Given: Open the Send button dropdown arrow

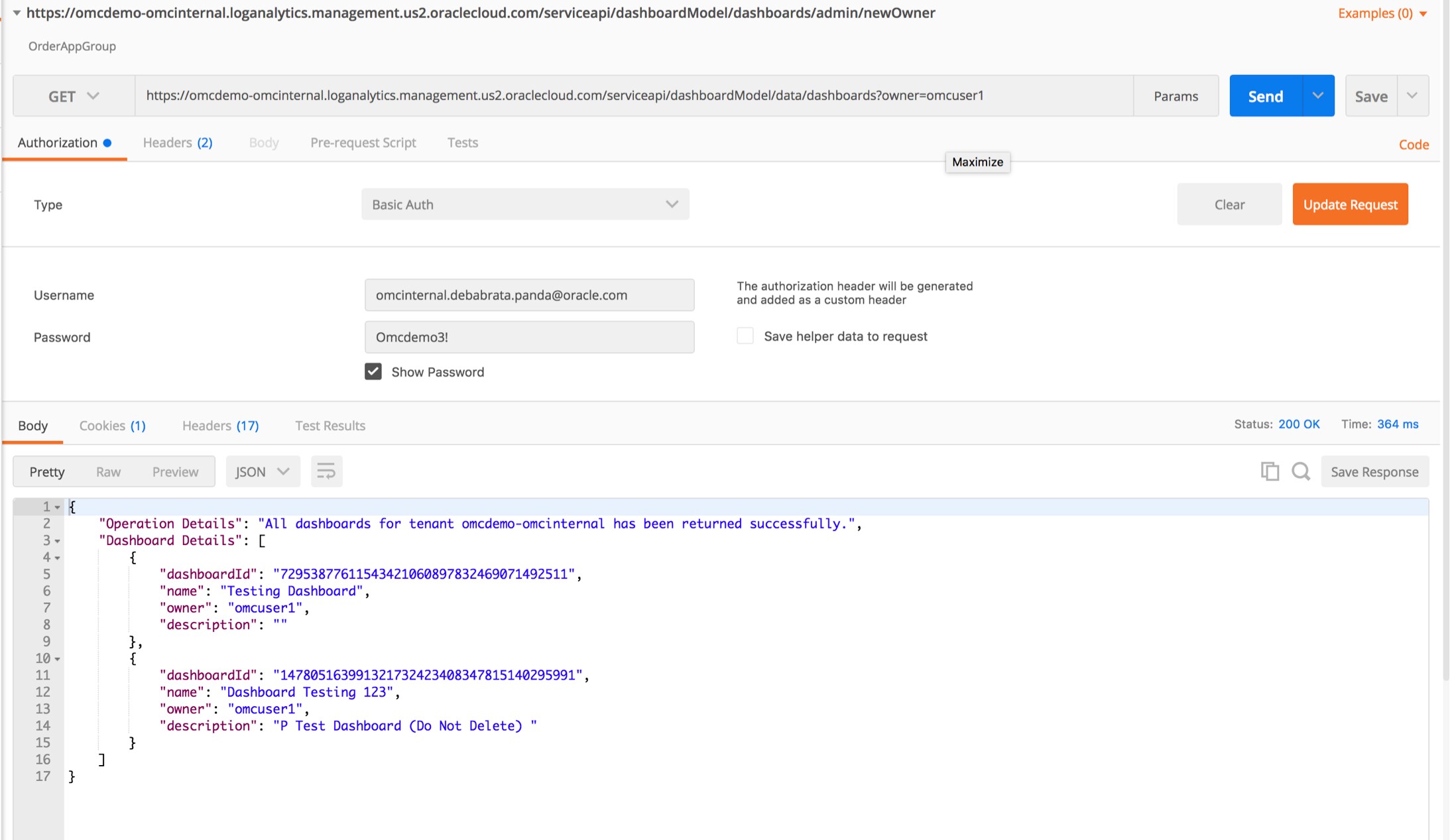Looking at the screenshot, I should (x=1318, y=96).
